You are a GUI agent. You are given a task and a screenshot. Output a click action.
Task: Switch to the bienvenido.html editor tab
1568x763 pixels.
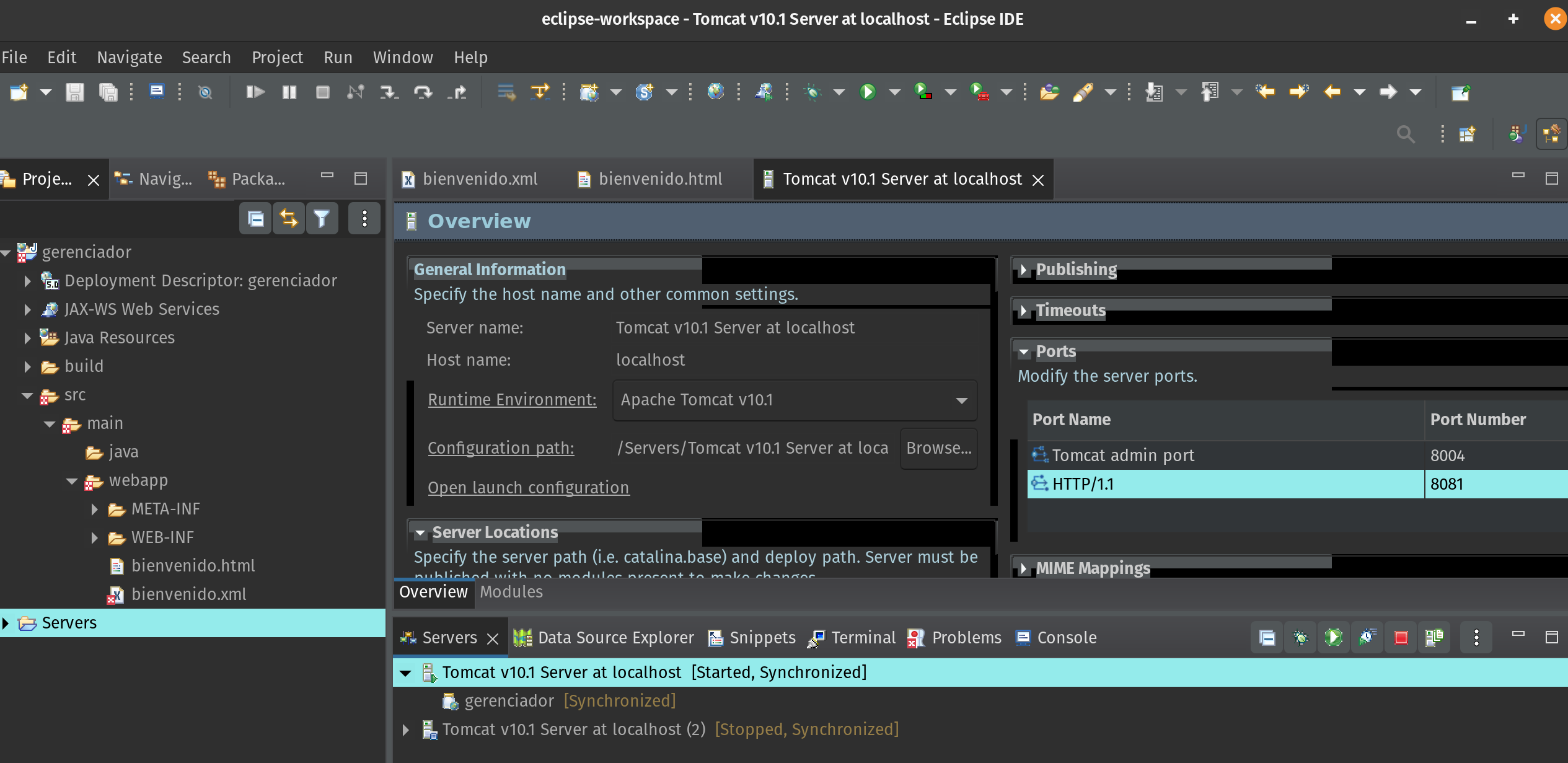click(650, 179)
